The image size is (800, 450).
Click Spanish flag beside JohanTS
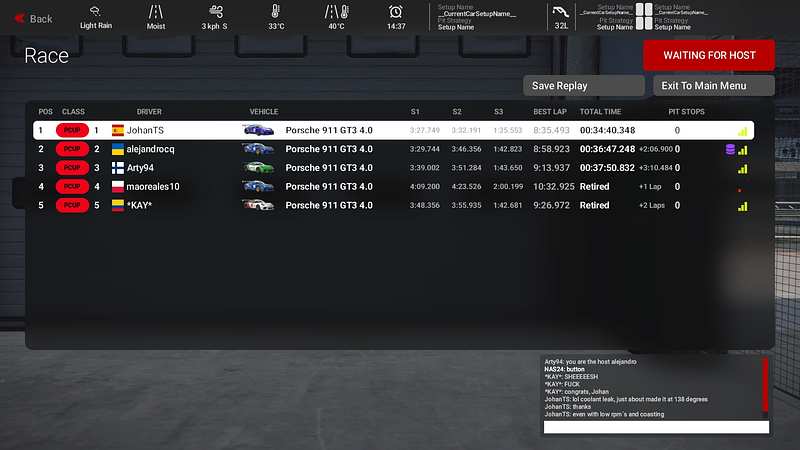(x=118, y=130)
